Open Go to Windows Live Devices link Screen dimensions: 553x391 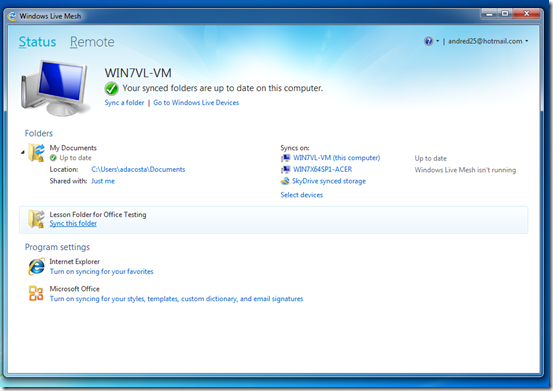pos(196,103)
